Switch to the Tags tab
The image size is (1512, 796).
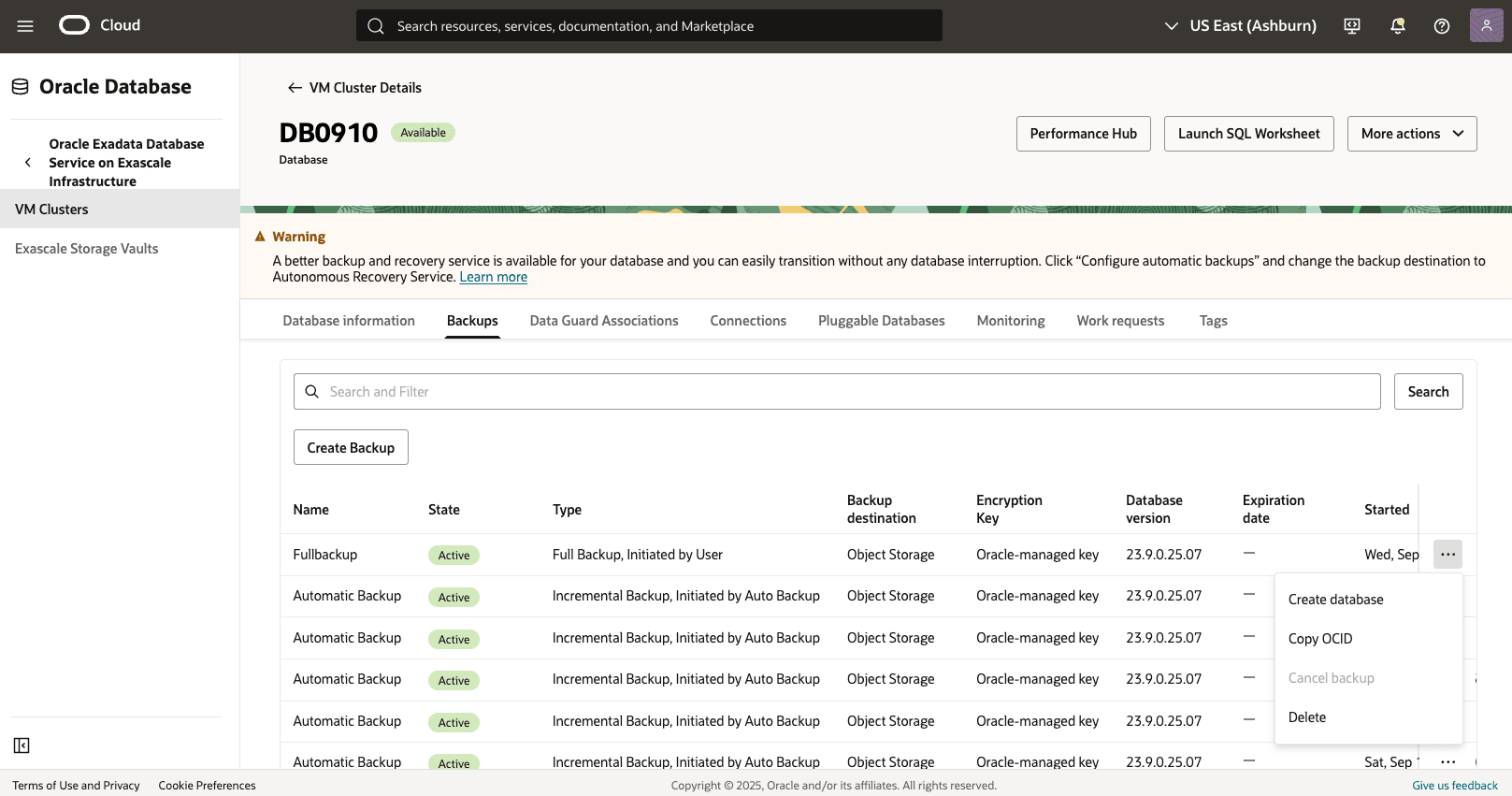(x=1214, y=321)
